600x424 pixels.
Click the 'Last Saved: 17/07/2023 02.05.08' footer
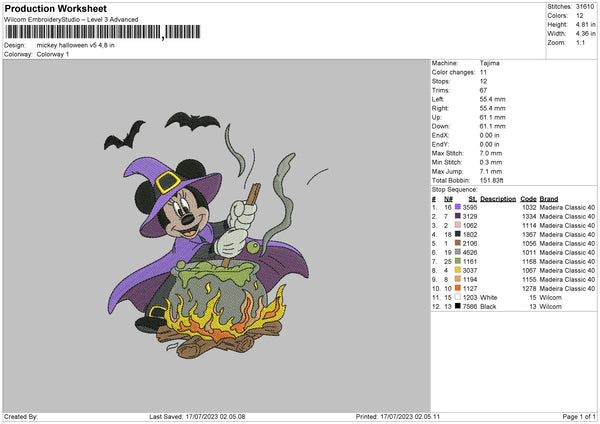coord(197,416)
